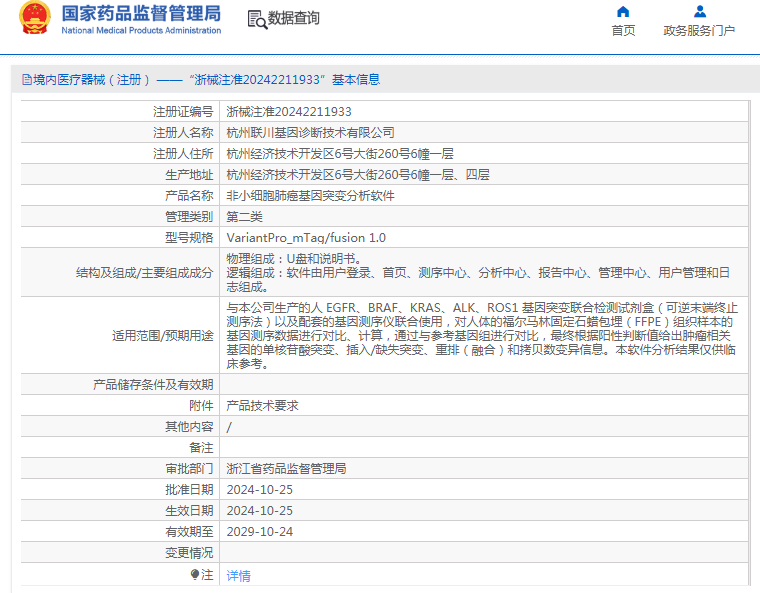Click product name 非小细胞肺癌基因突变分析软件
The image size is (760, 593).
[x=310, y=196]
